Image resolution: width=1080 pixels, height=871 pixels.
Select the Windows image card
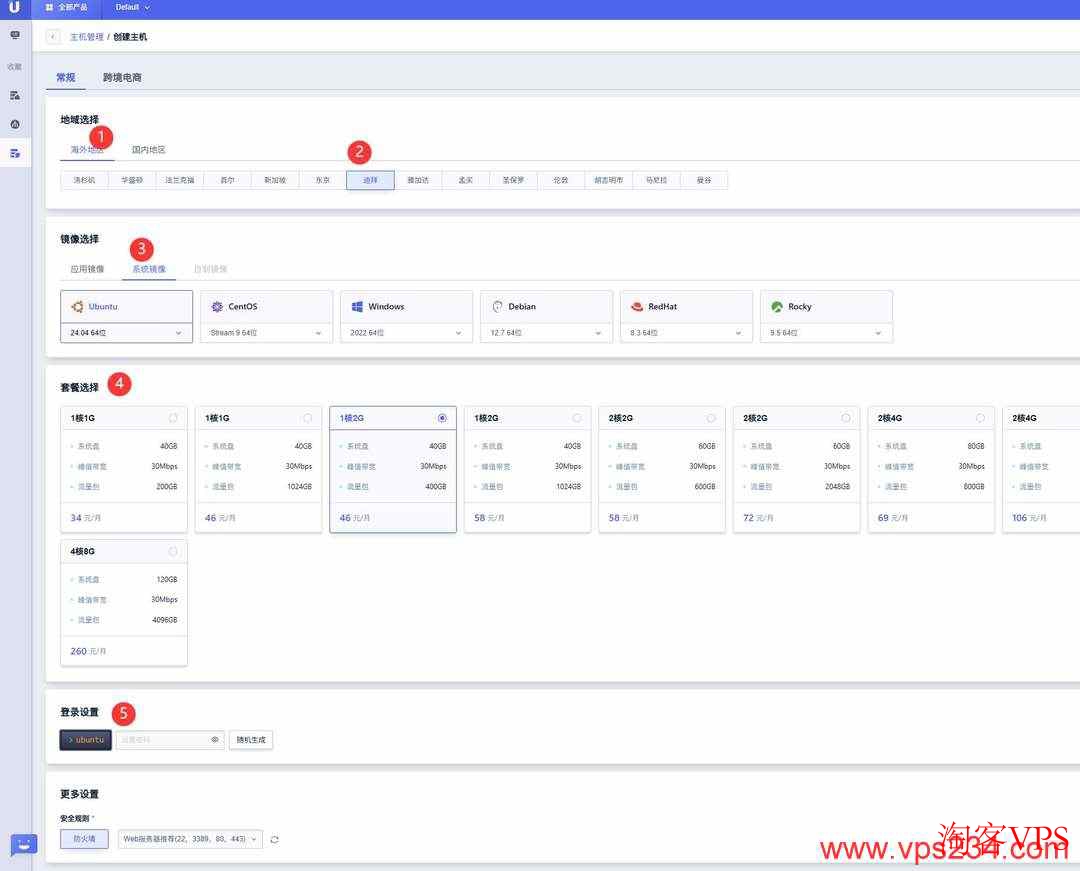[406, 306]
